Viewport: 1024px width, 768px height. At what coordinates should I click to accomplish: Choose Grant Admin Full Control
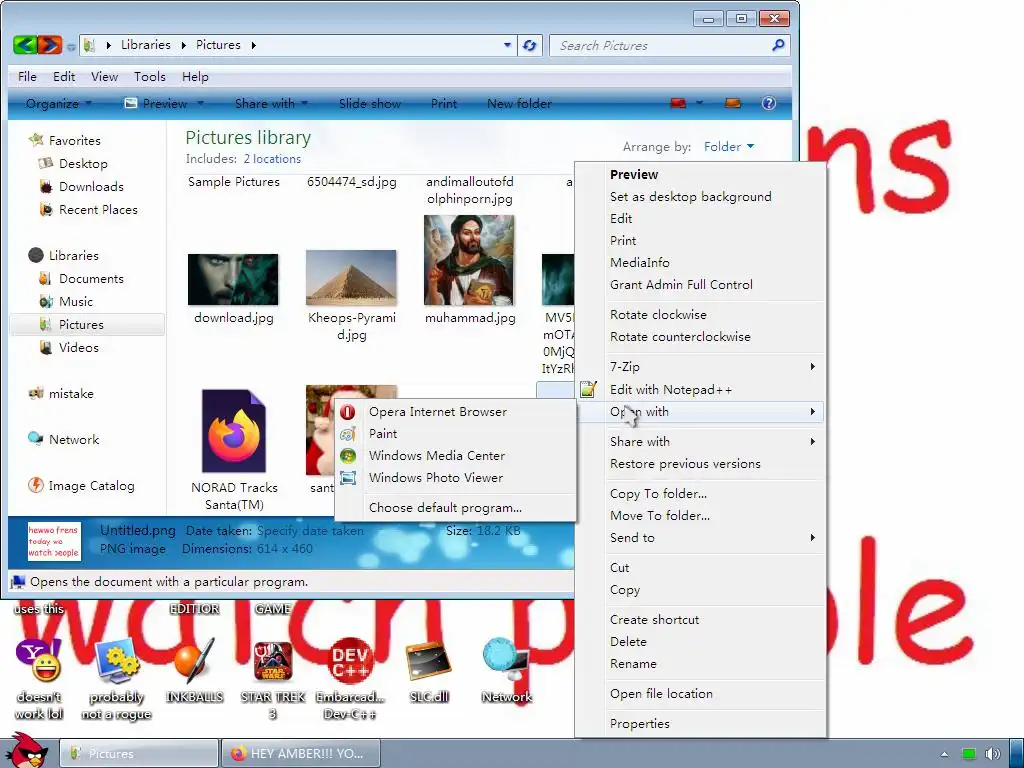click(x=681, y=285)
